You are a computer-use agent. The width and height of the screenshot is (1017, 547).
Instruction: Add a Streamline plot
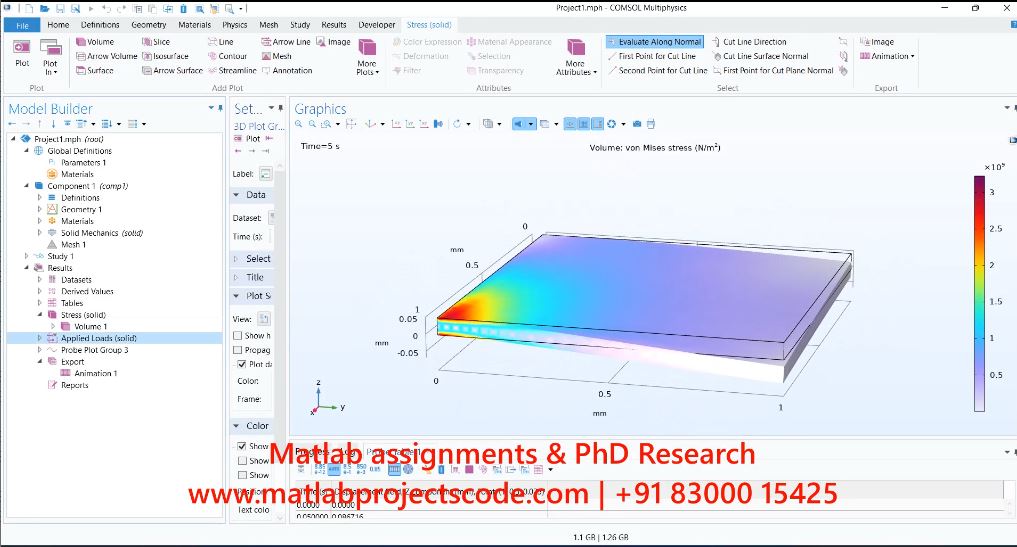(232, 70)
